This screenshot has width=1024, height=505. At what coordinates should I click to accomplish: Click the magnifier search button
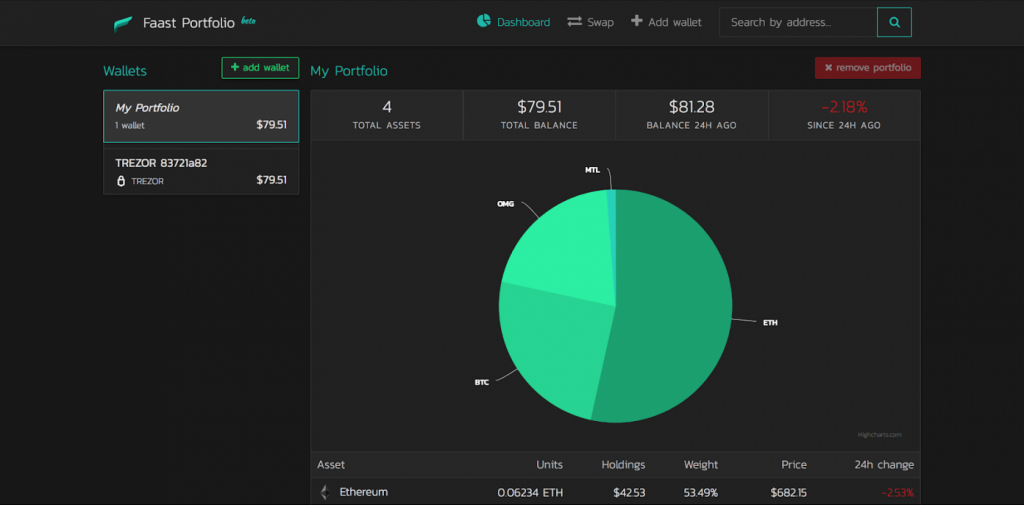coord(894,22)
